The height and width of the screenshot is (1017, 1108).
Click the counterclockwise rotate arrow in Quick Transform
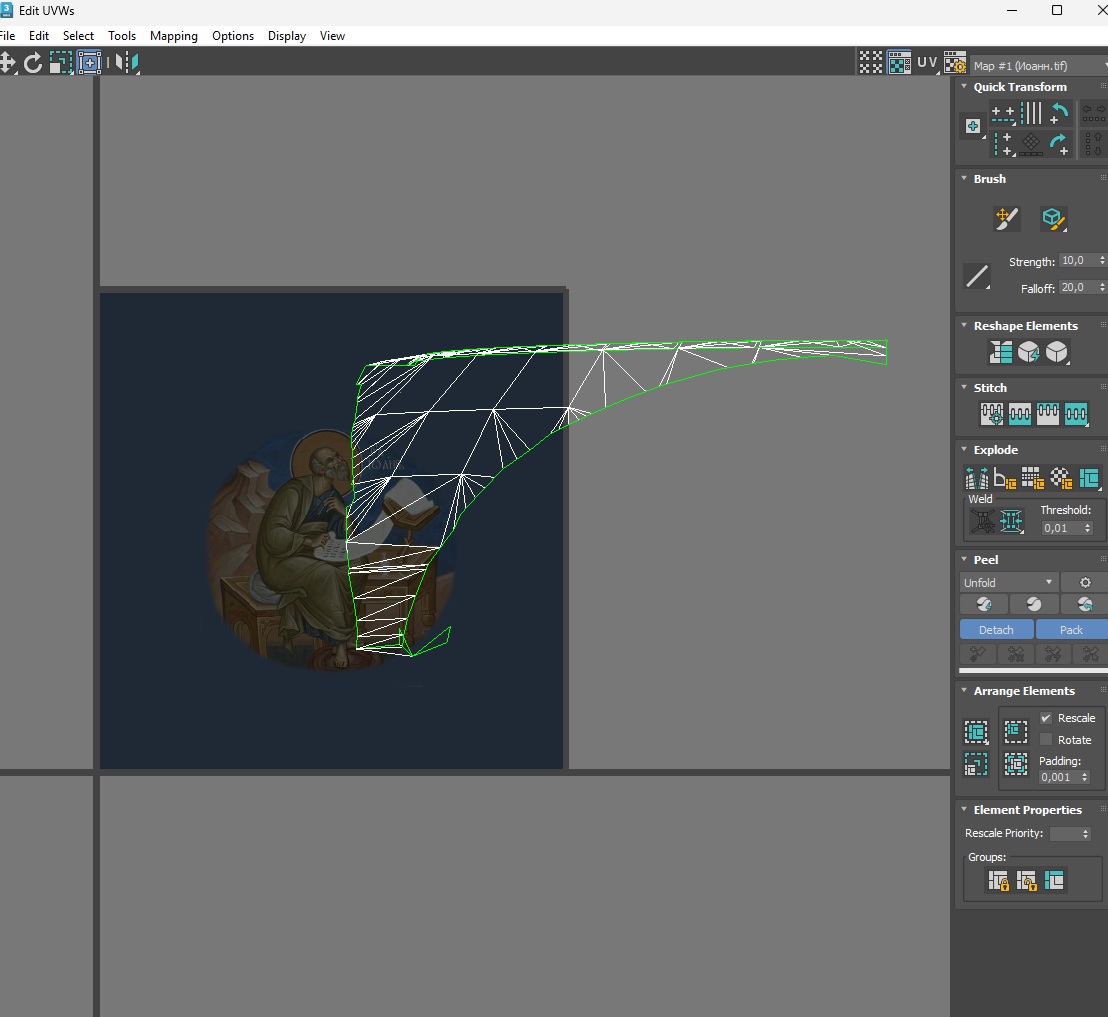click(x=1059, y=113)
